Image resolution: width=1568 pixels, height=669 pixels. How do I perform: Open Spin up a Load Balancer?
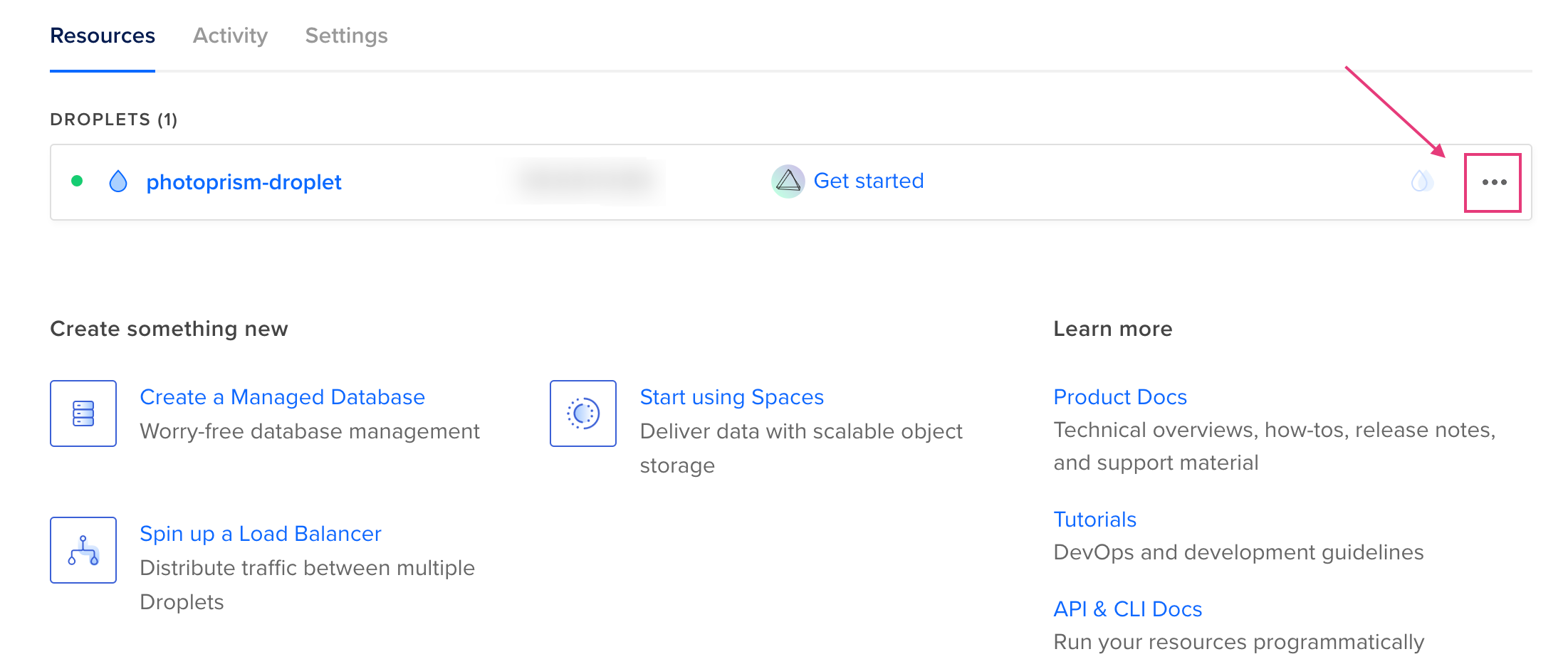[261, 533]
